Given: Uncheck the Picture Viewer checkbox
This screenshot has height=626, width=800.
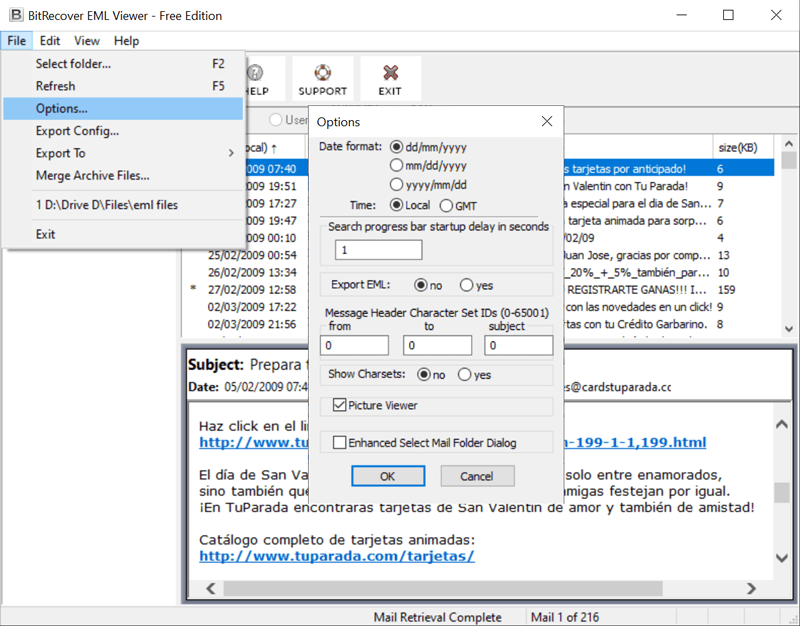Looking at the screenshot, I should click(x=339, y=405).
